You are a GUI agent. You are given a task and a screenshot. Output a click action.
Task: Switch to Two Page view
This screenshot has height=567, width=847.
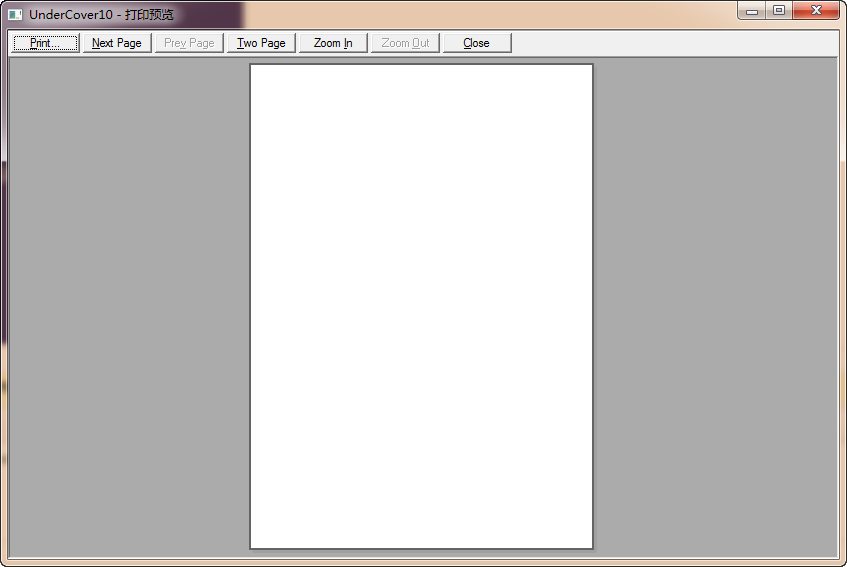[261, 43]
